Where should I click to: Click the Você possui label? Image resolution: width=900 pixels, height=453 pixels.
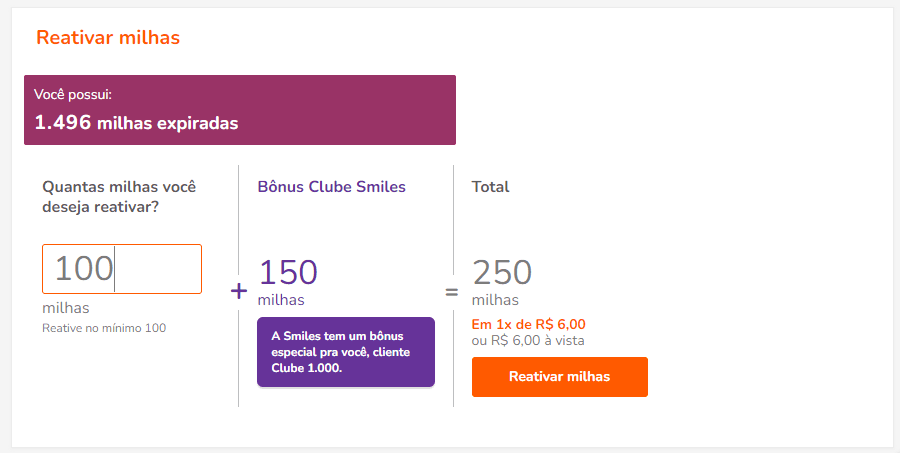coord(73,95)
